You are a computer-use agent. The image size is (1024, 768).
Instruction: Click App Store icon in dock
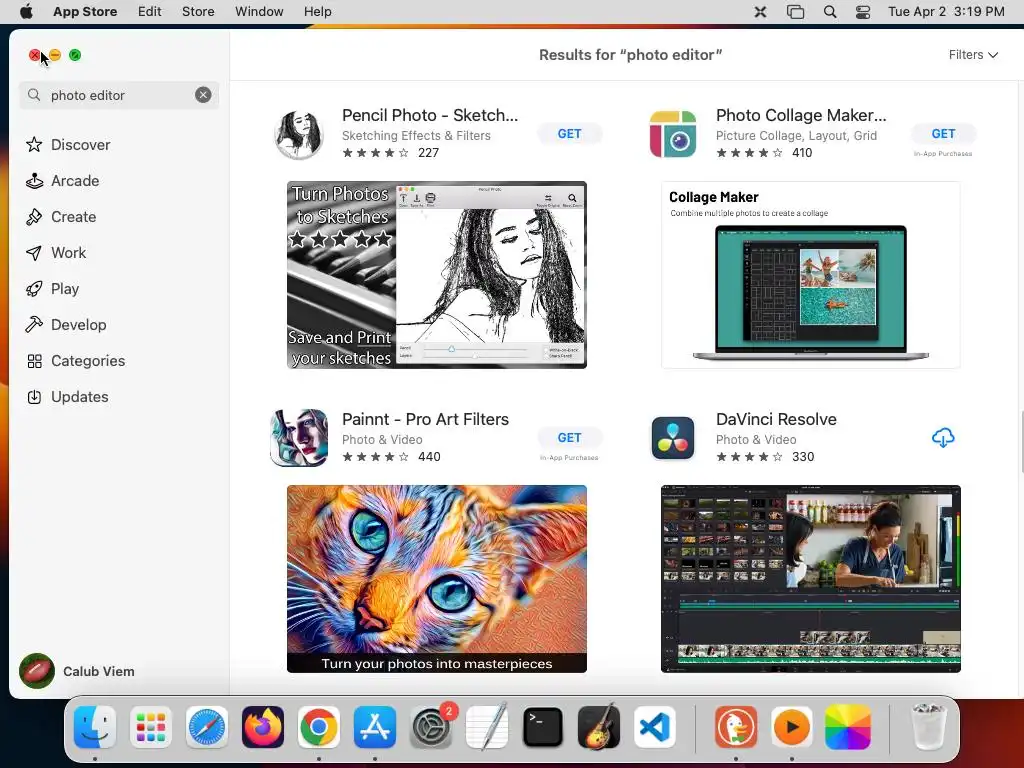(x=375, y=727)
